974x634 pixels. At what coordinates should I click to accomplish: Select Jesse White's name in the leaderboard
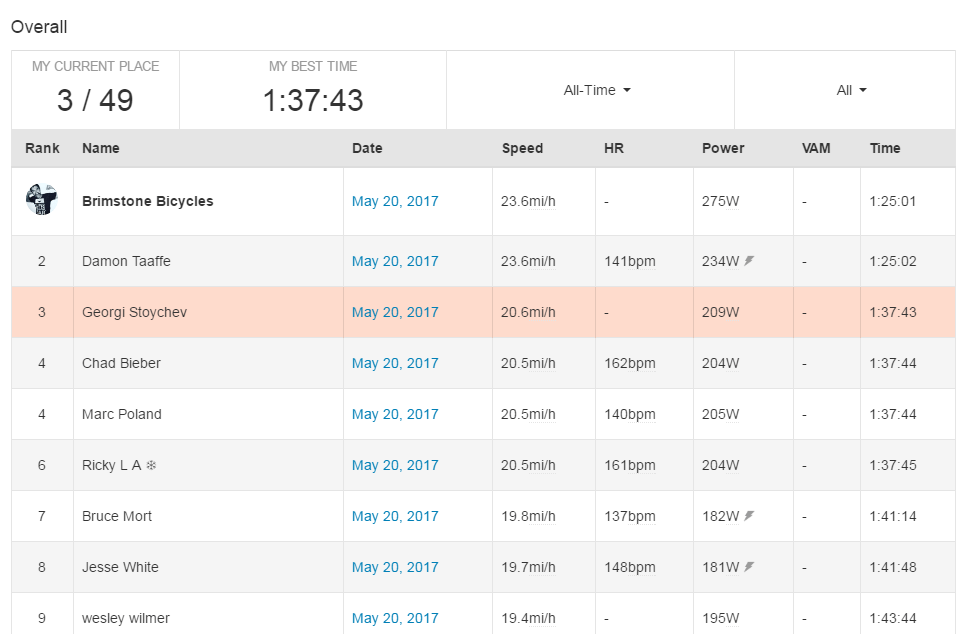coord(120,567)
